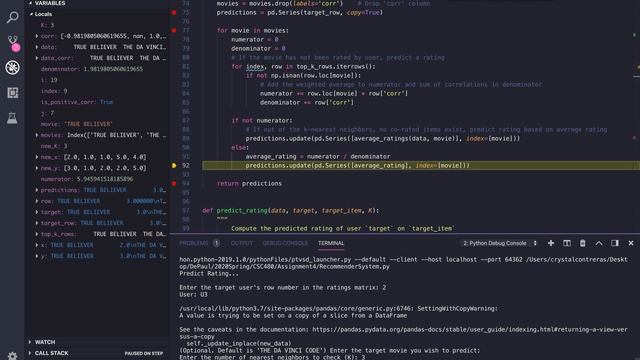Expand the WATCH section

point(30,342)
